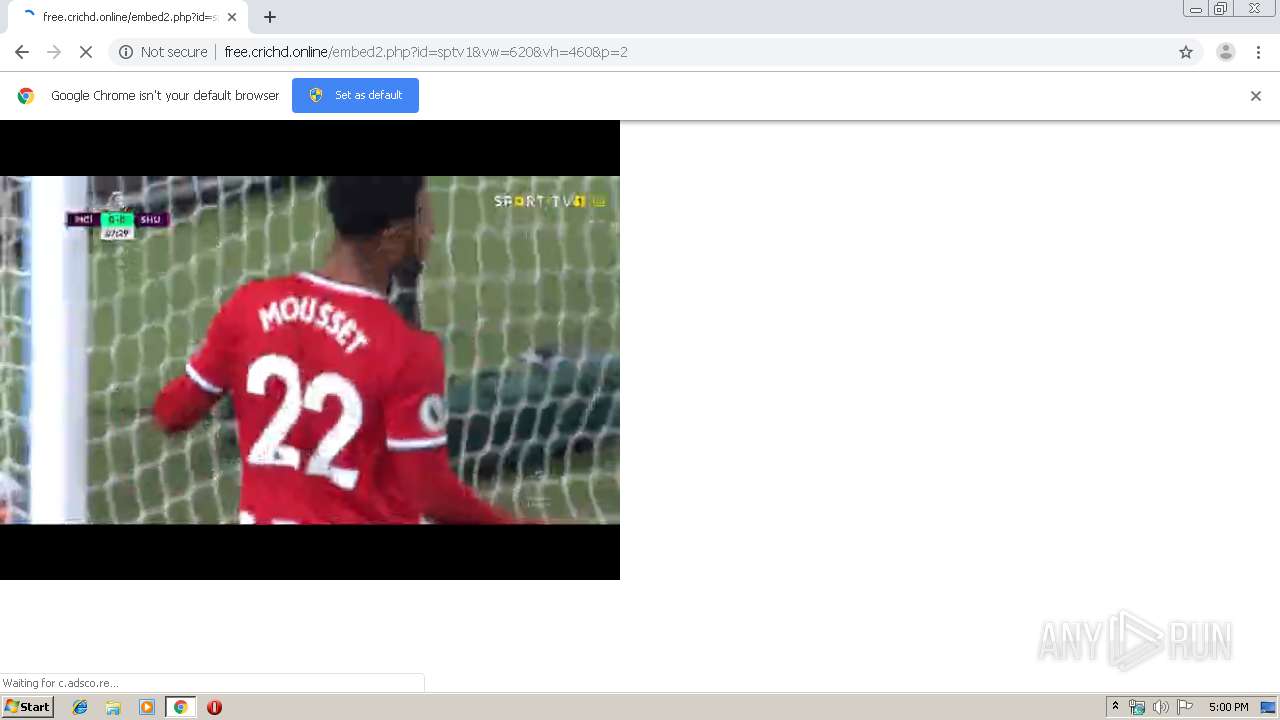1280x720 pixels.
Task: Click Set as default button
Action: [x=355, y=95]
